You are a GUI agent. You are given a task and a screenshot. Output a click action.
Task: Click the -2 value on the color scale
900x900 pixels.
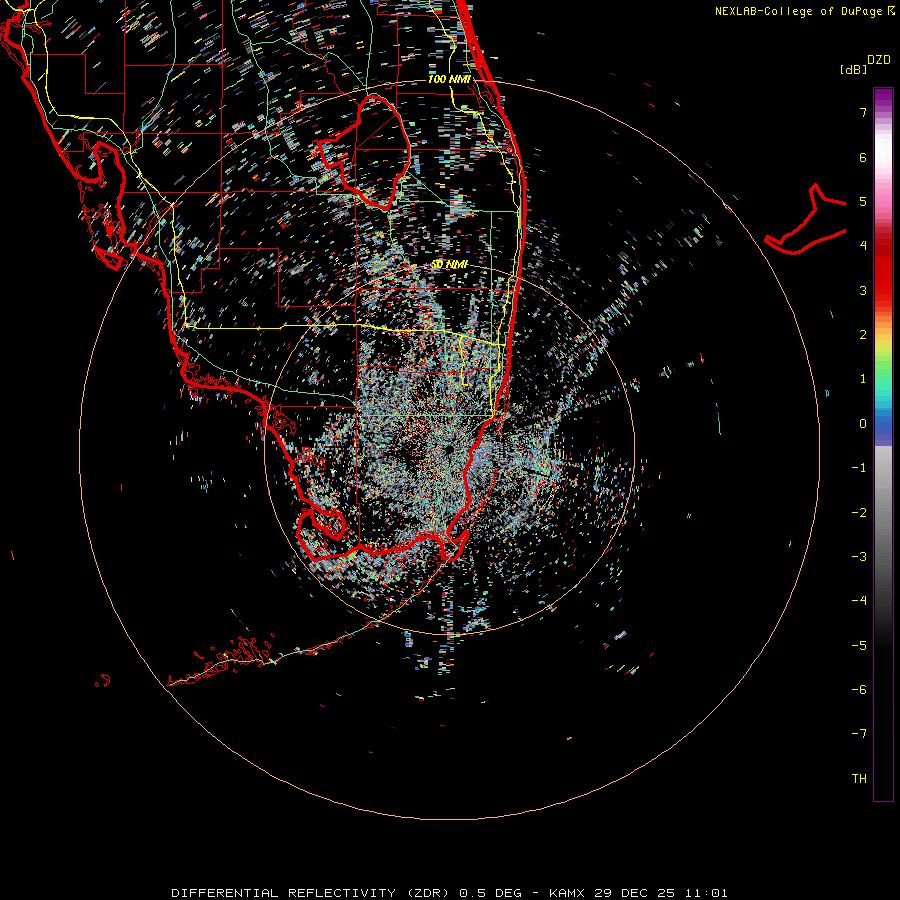(859, 513)
